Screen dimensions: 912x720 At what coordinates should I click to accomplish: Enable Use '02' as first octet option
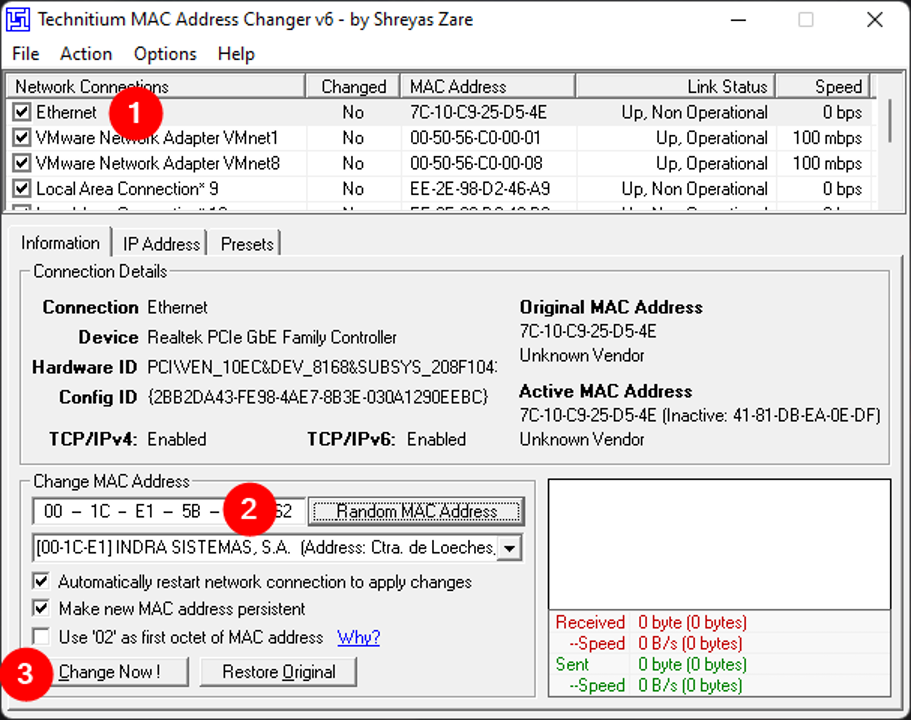click(41, 636)
